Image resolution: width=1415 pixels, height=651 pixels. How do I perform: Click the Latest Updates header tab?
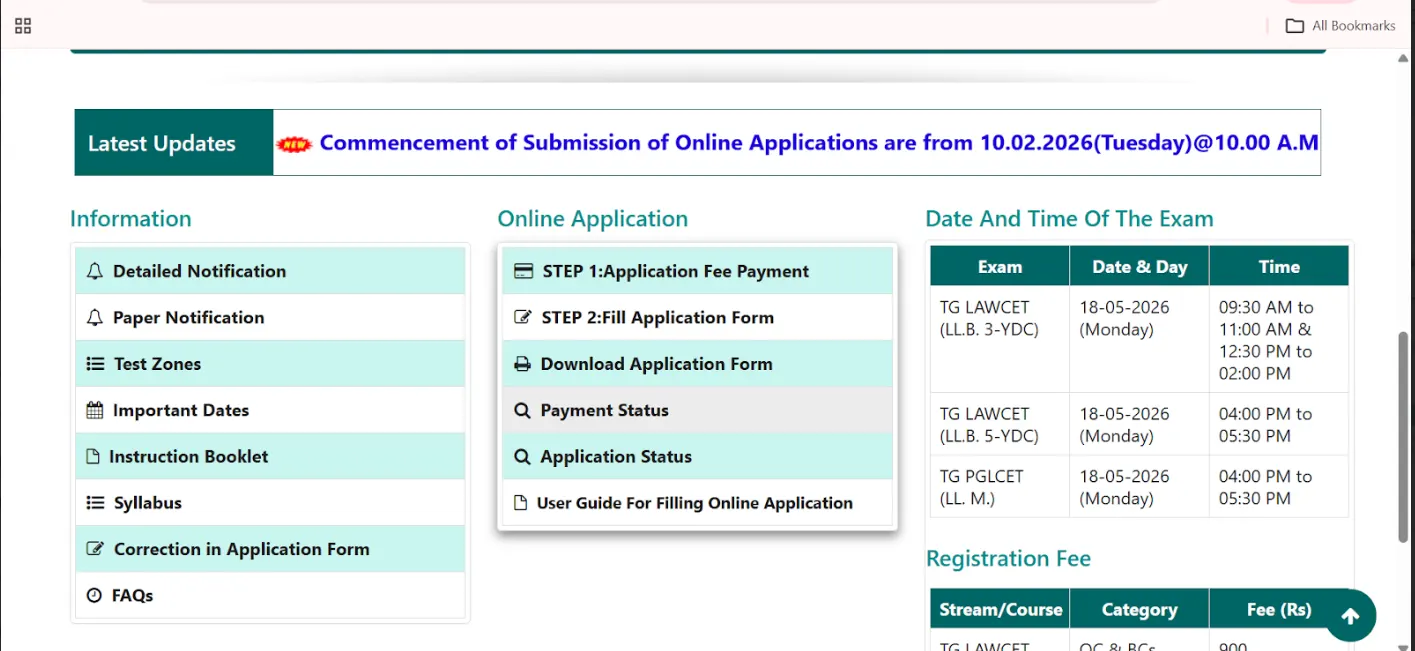161,142
